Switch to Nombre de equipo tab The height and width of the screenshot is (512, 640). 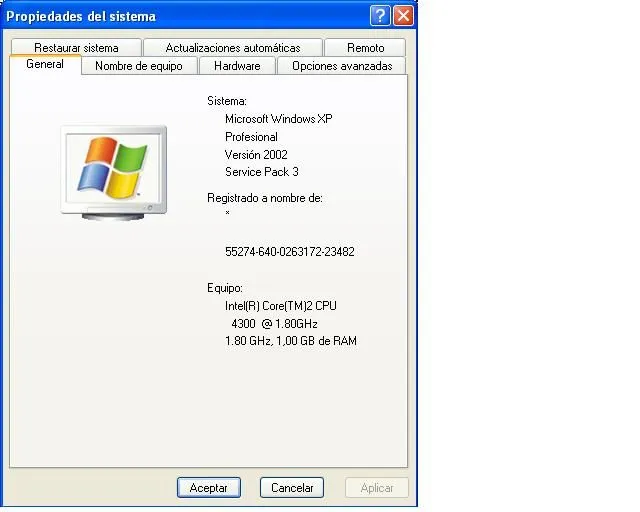coord(139,66)
